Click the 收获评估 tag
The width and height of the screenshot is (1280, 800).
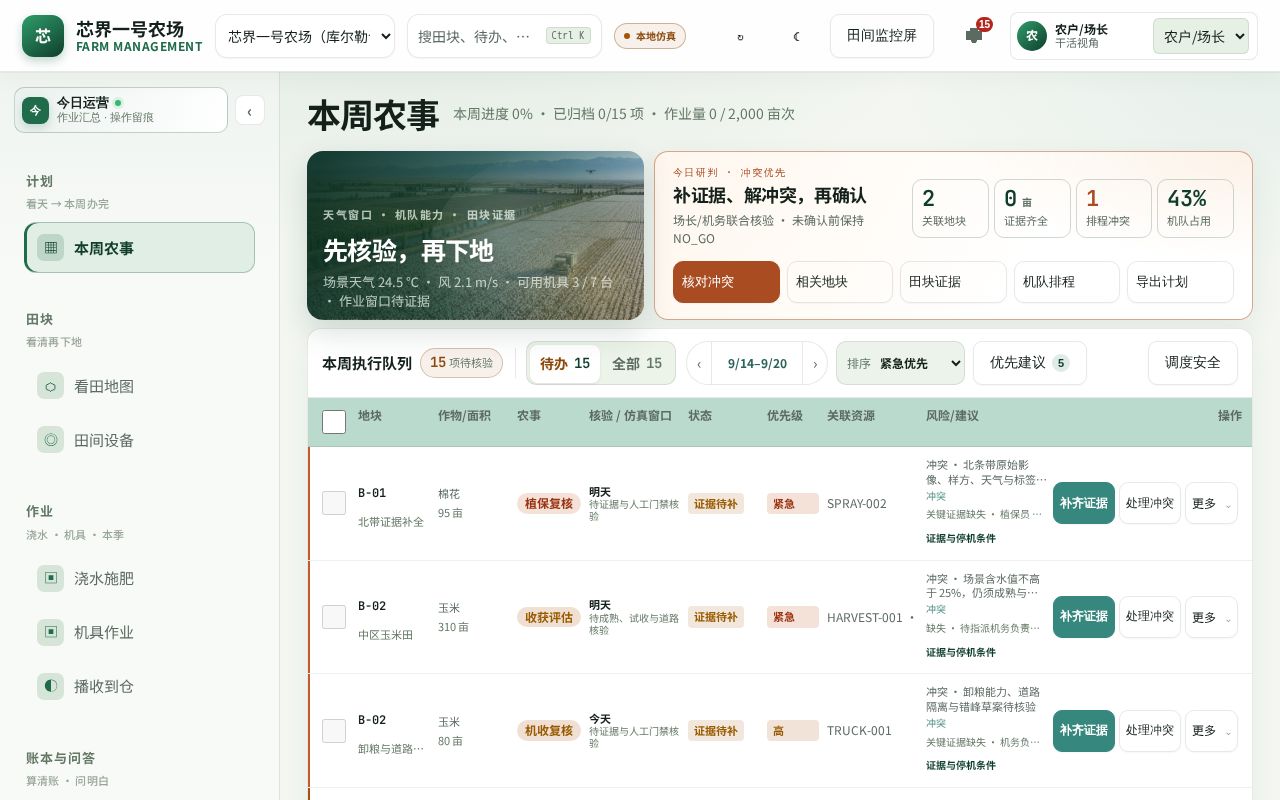549,617
